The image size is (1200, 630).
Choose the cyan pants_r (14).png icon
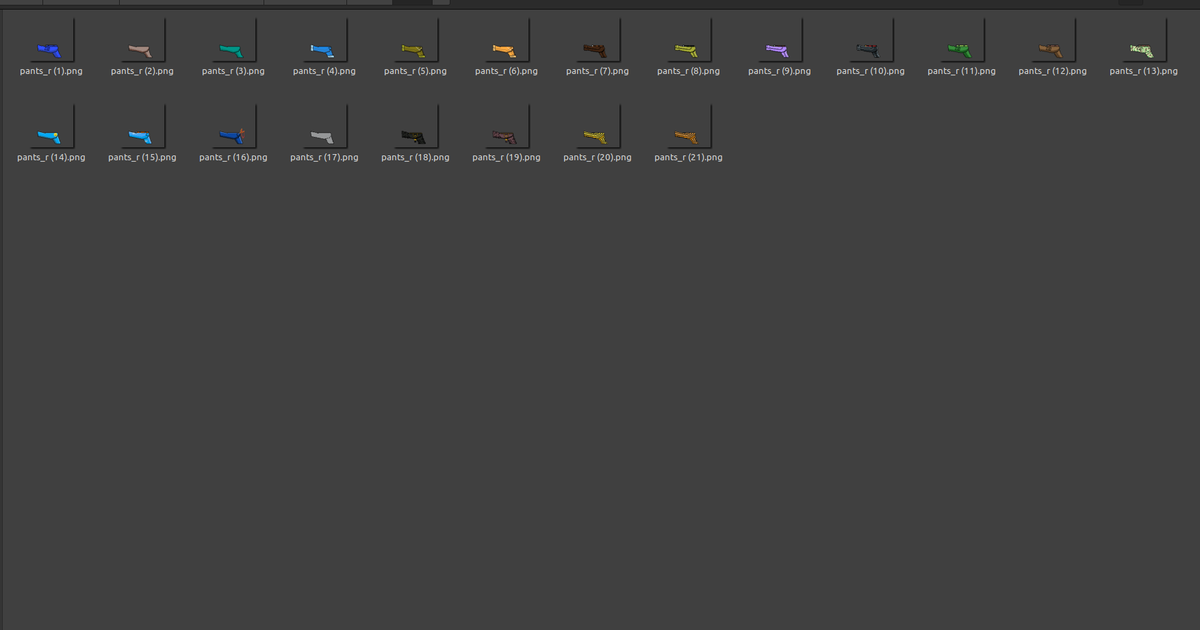(x=51, y=127)
